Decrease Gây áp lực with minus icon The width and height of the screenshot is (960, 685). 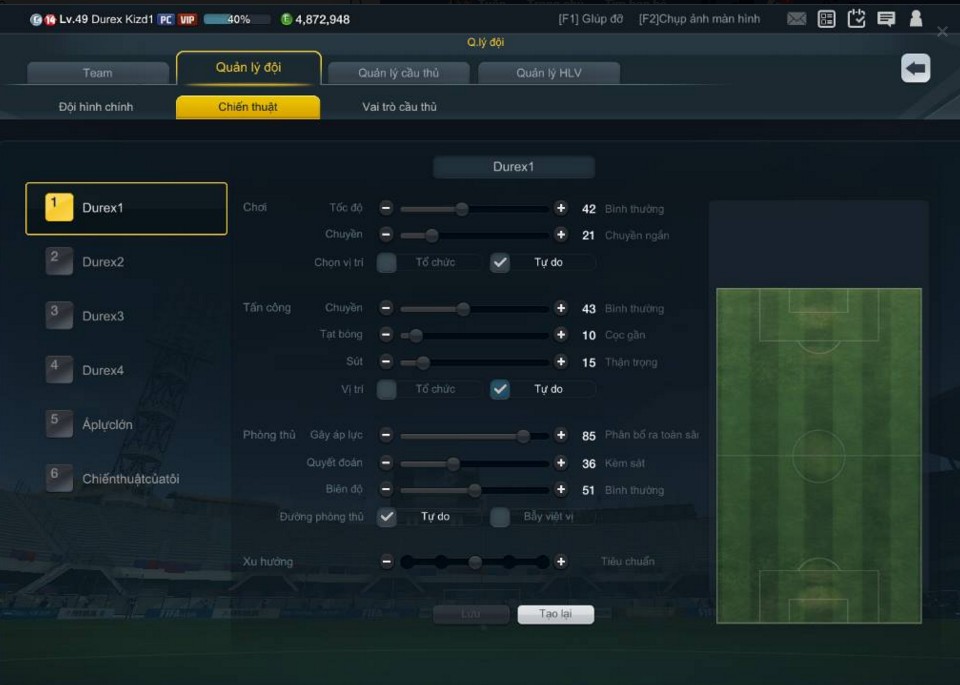386,435
